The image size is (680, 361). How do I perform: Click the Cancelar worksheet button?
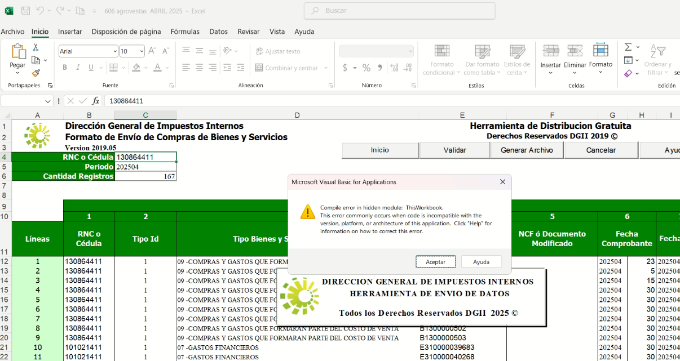coord(601,150)
